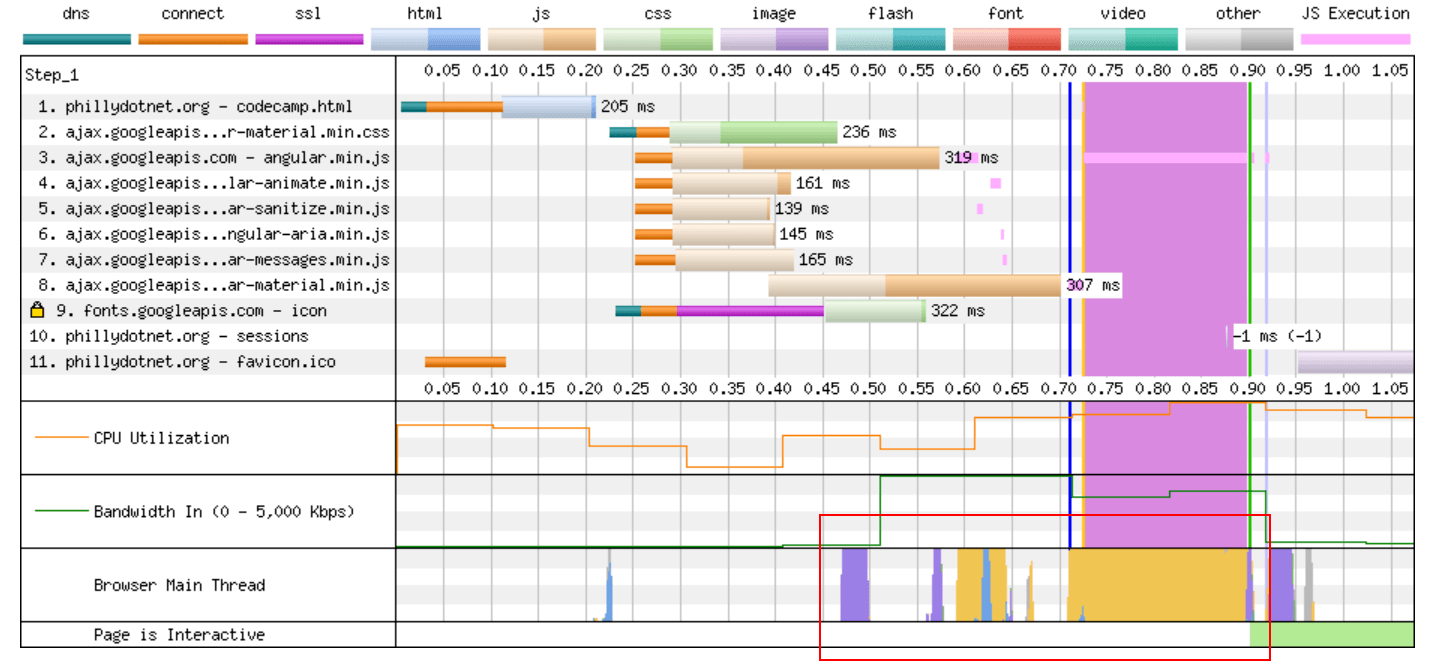Click the js legend icon
The width and height of the screenshot is (1439, 663).
541,36
